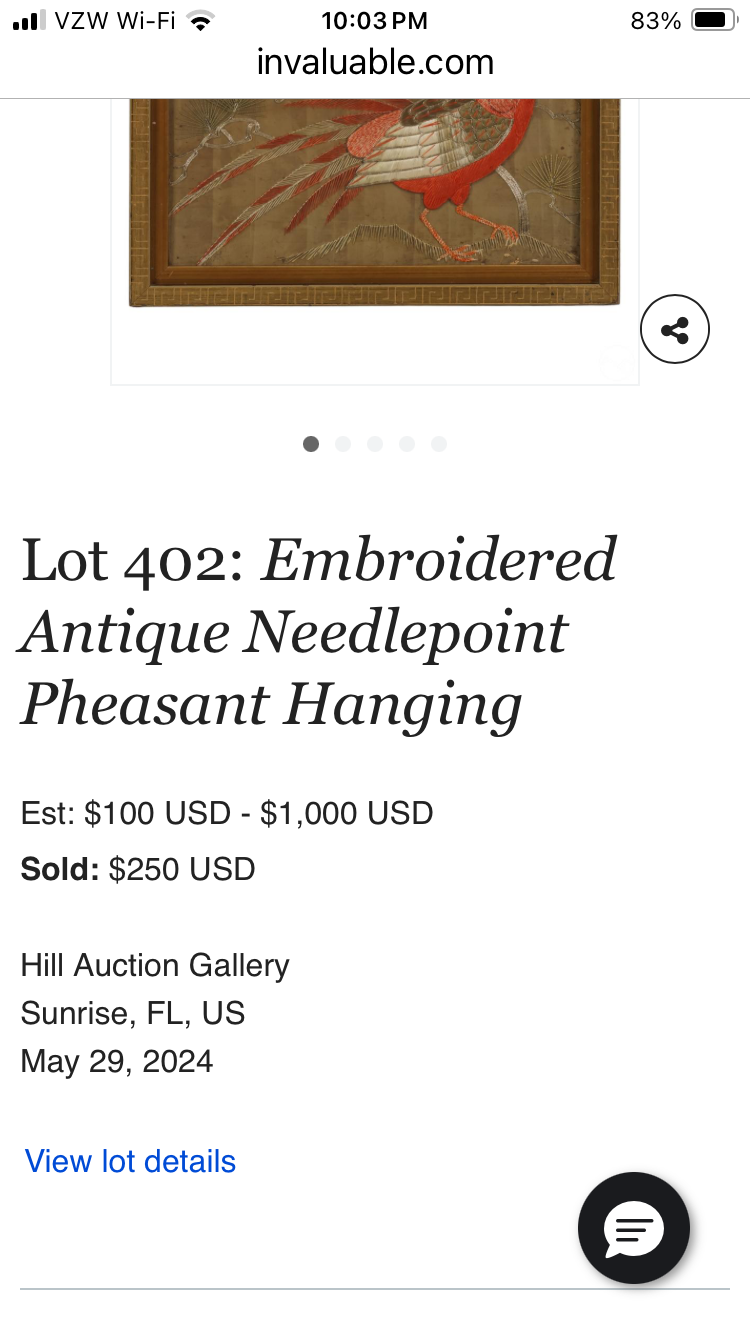Tap the invaluable.com address bar
This screenshot has height=1334, width=750.
tap(375, 63)
